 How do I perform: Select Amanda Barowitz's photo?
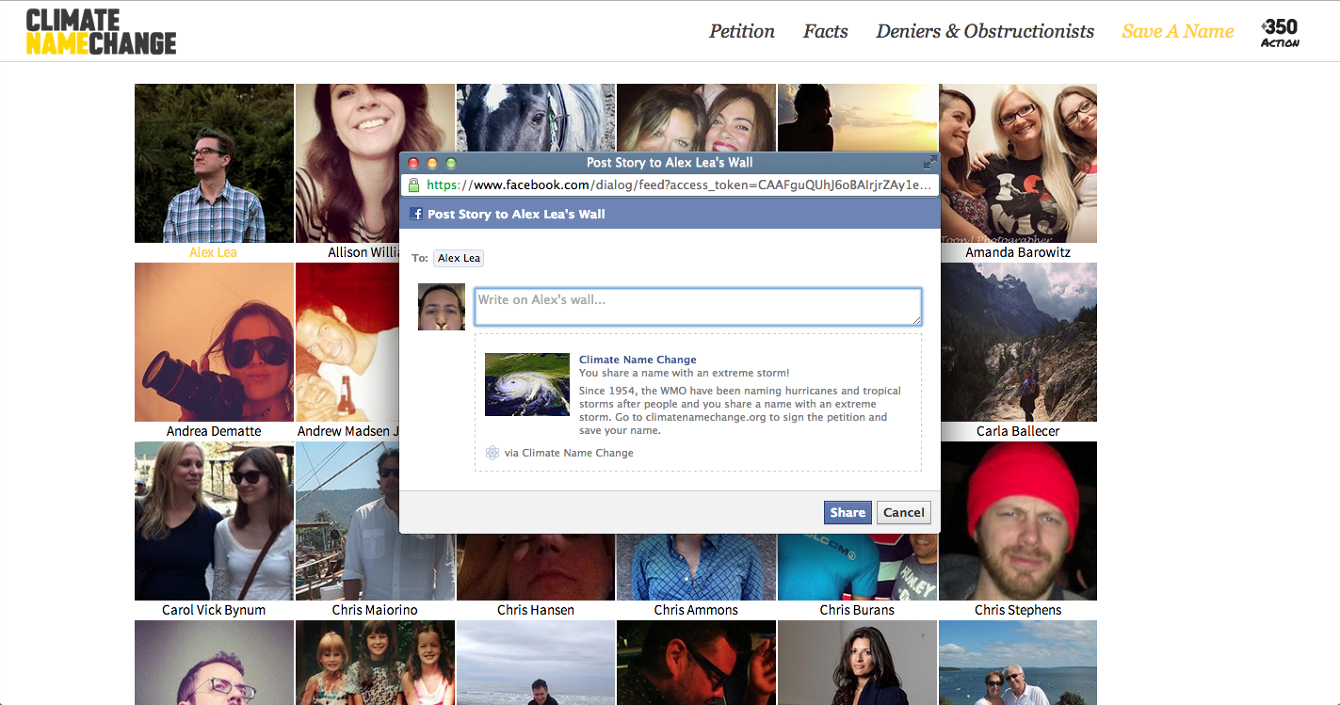(x=1018, y=163)
